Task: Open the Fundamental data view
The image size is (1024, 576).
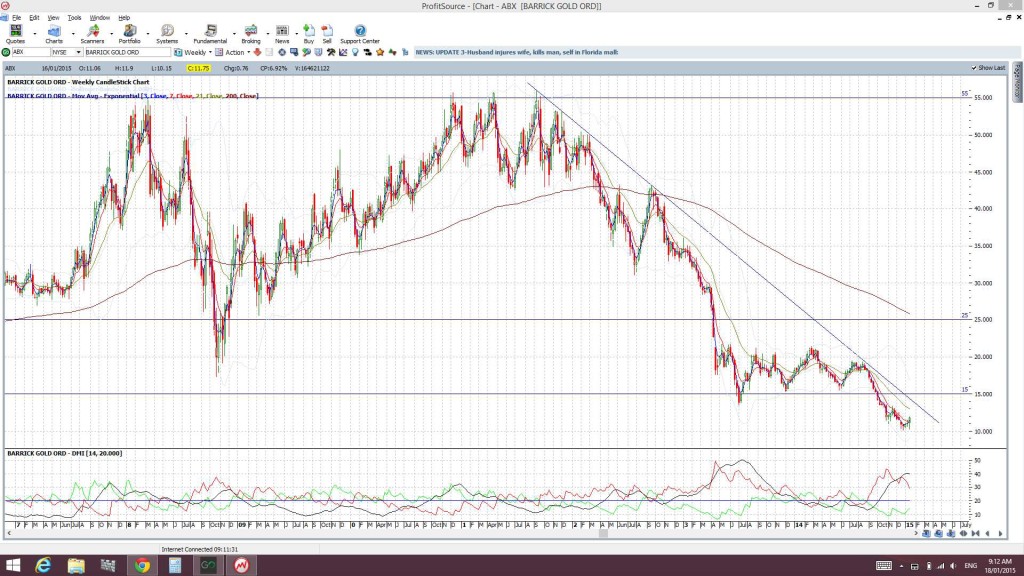Action: [x=210, y=34]
